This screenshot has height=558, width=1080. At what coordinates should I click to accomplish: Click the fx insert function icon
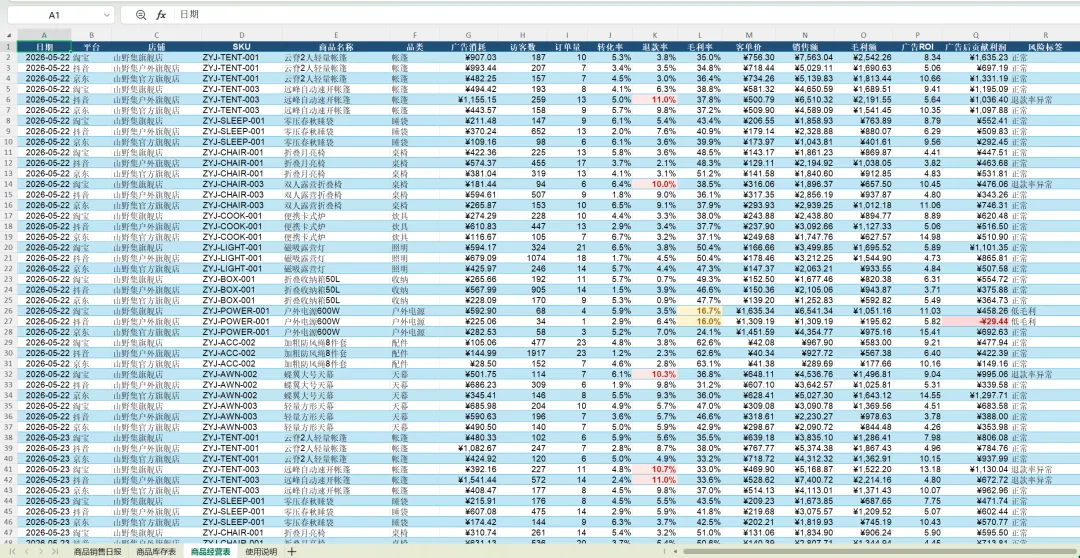(161, 14)
